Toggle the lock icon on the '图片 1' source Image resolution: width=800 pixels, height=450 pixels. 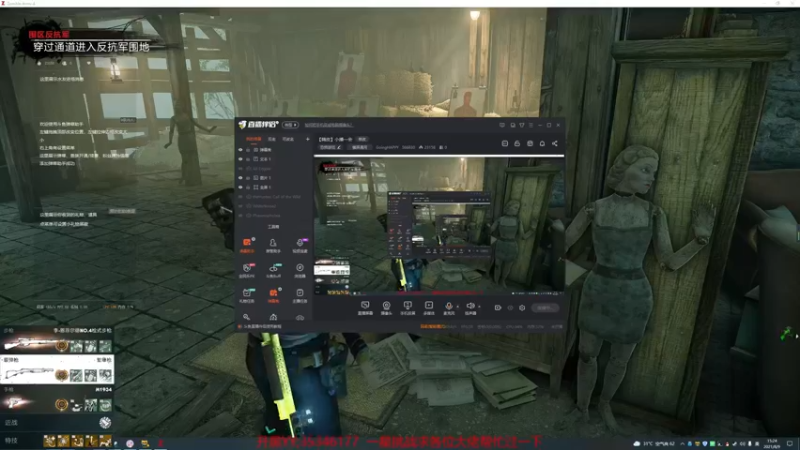pyautogui.click(x=248, y=178)
